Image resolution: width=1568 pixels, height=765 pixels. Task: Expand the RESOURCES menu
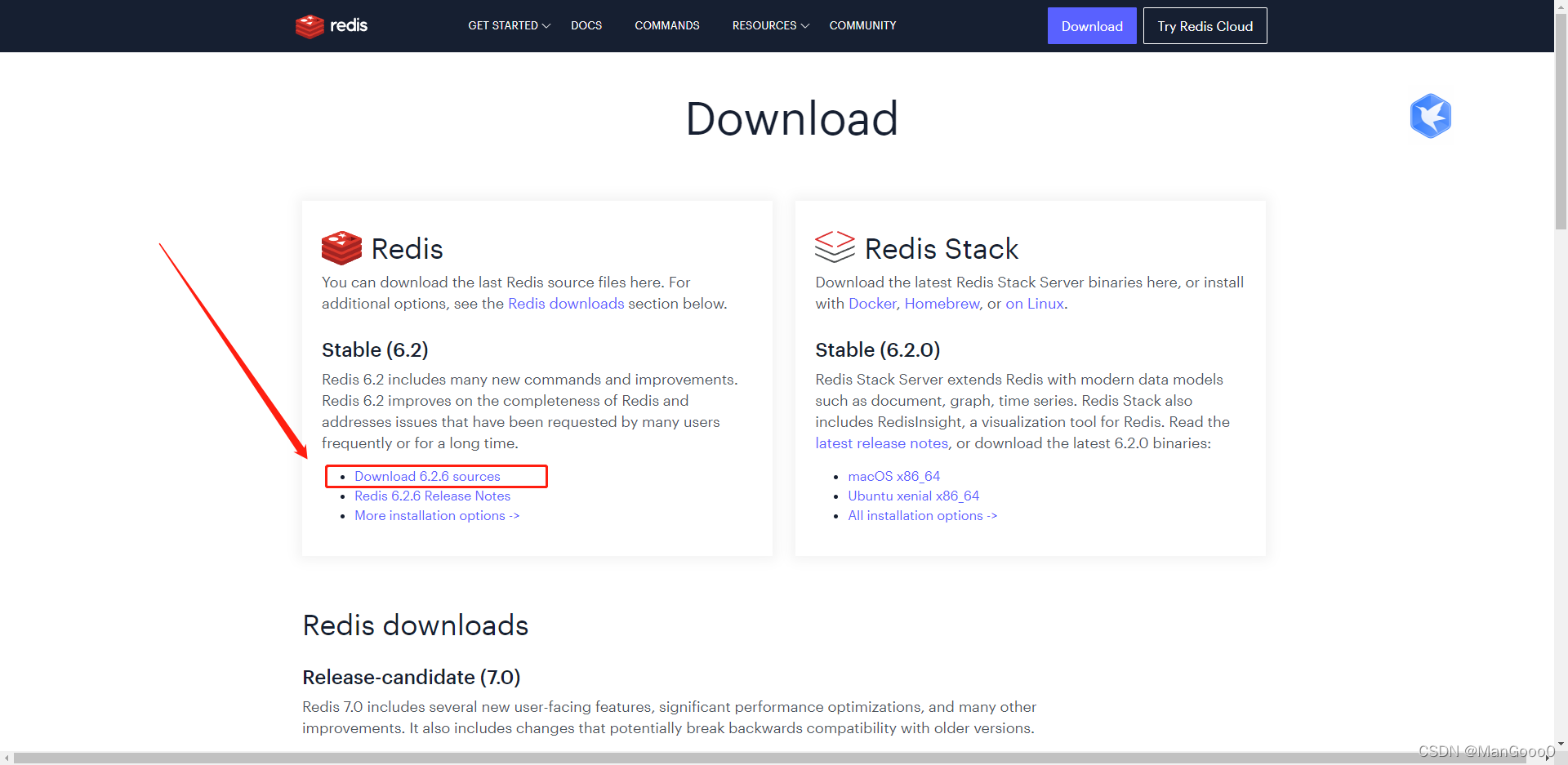pyautogui.click(x=771, y=26)
